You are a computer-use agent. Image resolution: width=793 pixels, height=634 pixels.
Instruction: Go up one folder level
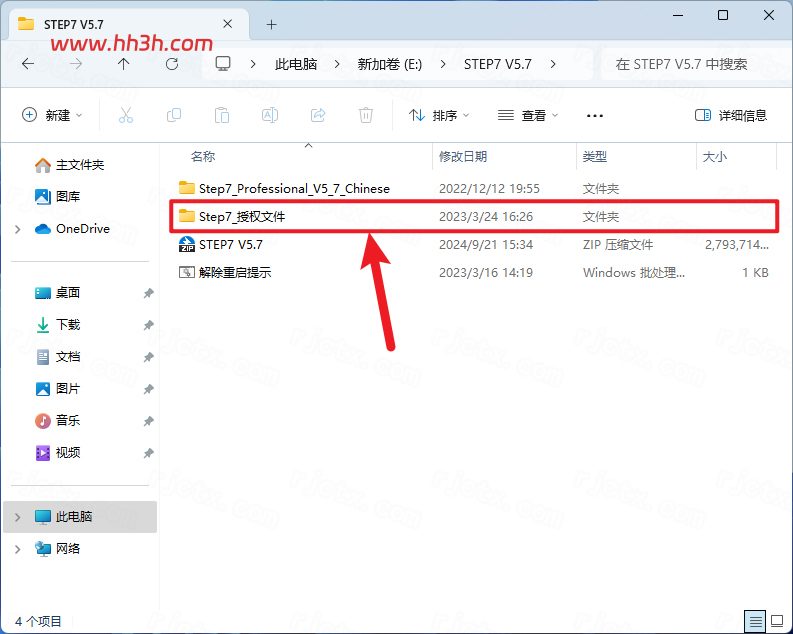pyautogui.click(x=123, y=64)
